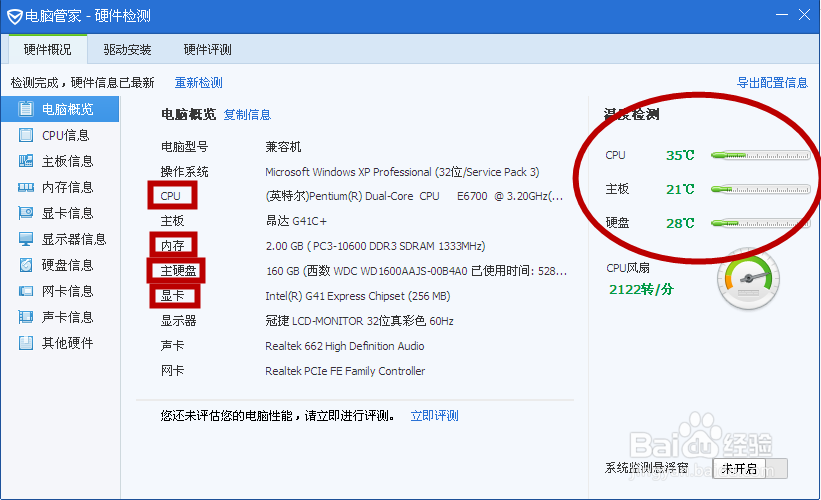821x500 pixels.
Task: Click the 其他硬件 icon
Action: click(25, 343)
